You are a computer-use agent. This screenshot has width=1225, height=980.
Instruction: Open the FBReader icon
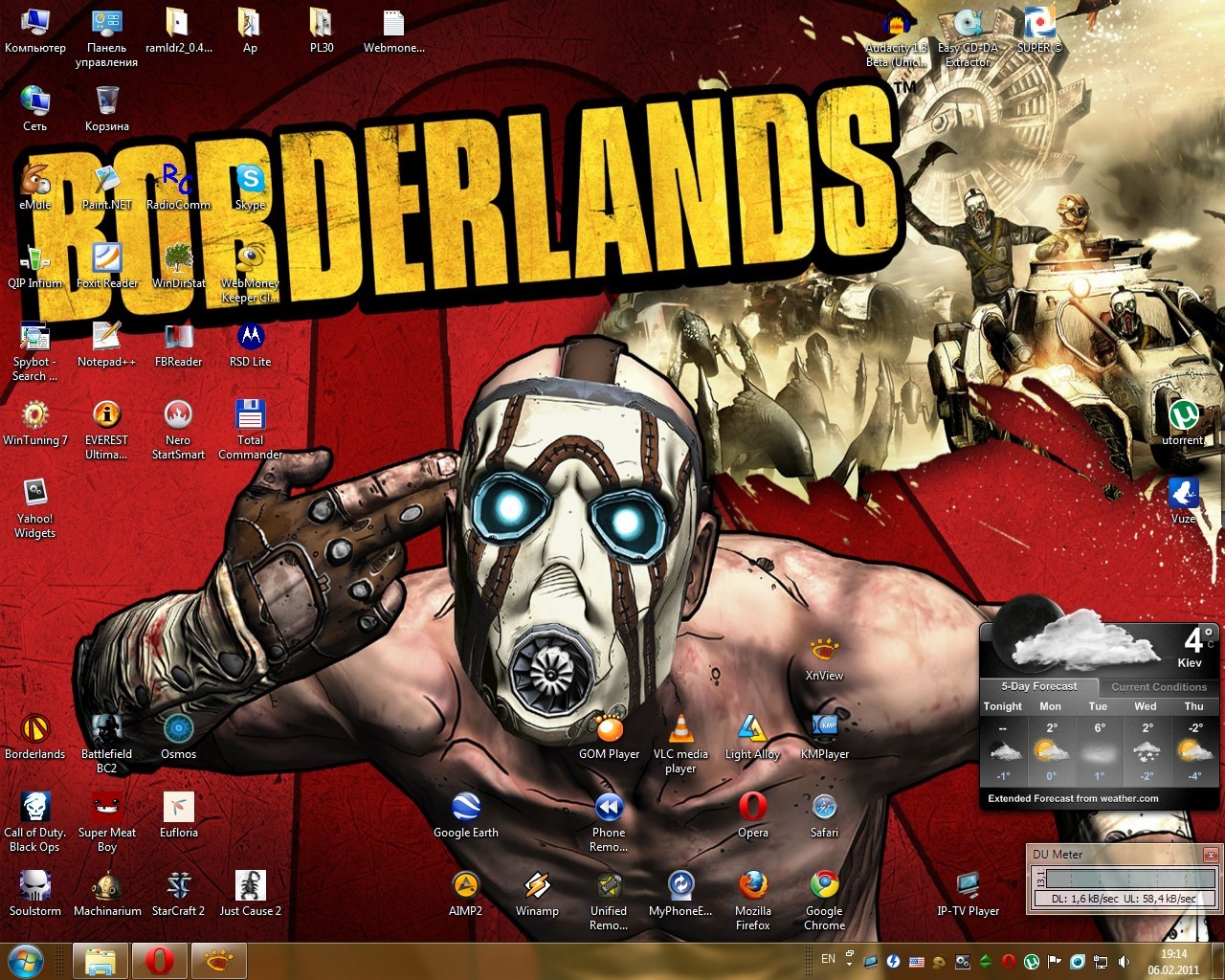coord(178,344)
